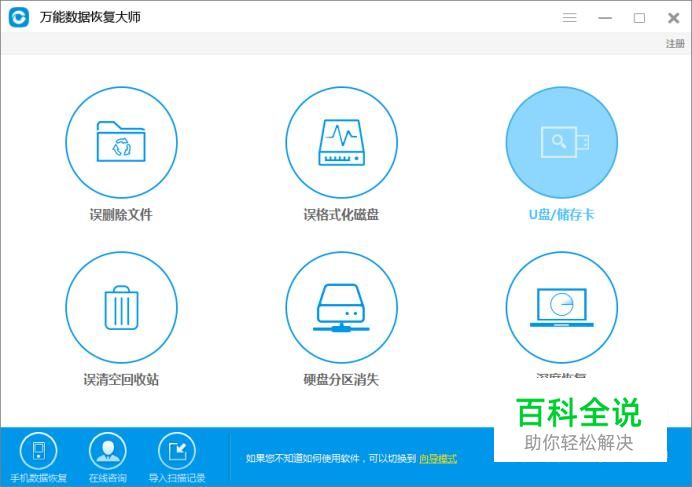Select the formatted disk recovery icon
692x487 pixels.
tap(341, 142)
